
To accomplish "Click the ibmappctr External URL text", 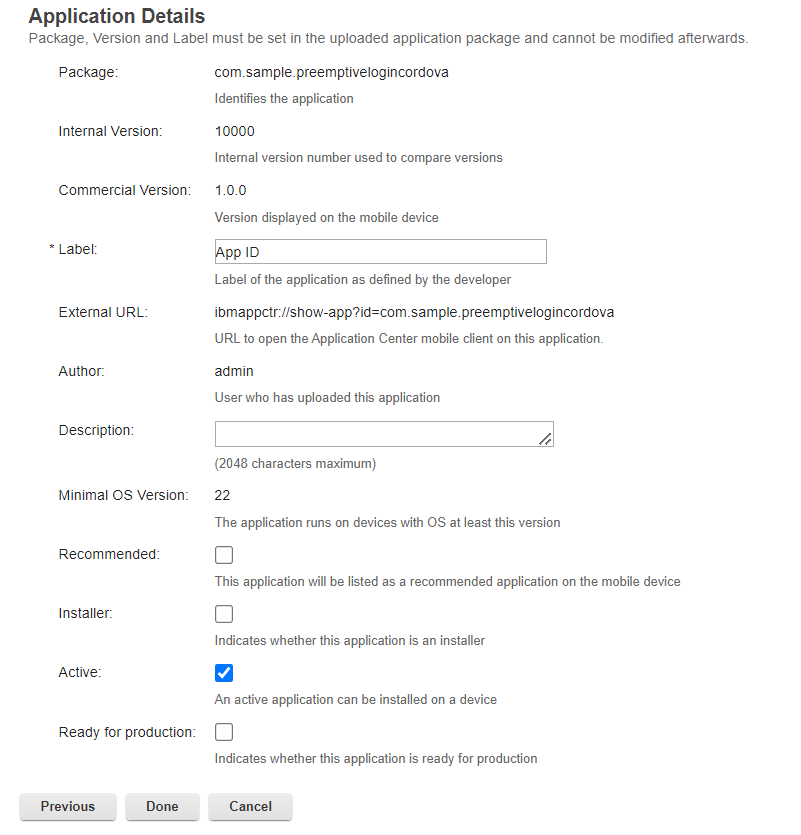I will point(414,312).
